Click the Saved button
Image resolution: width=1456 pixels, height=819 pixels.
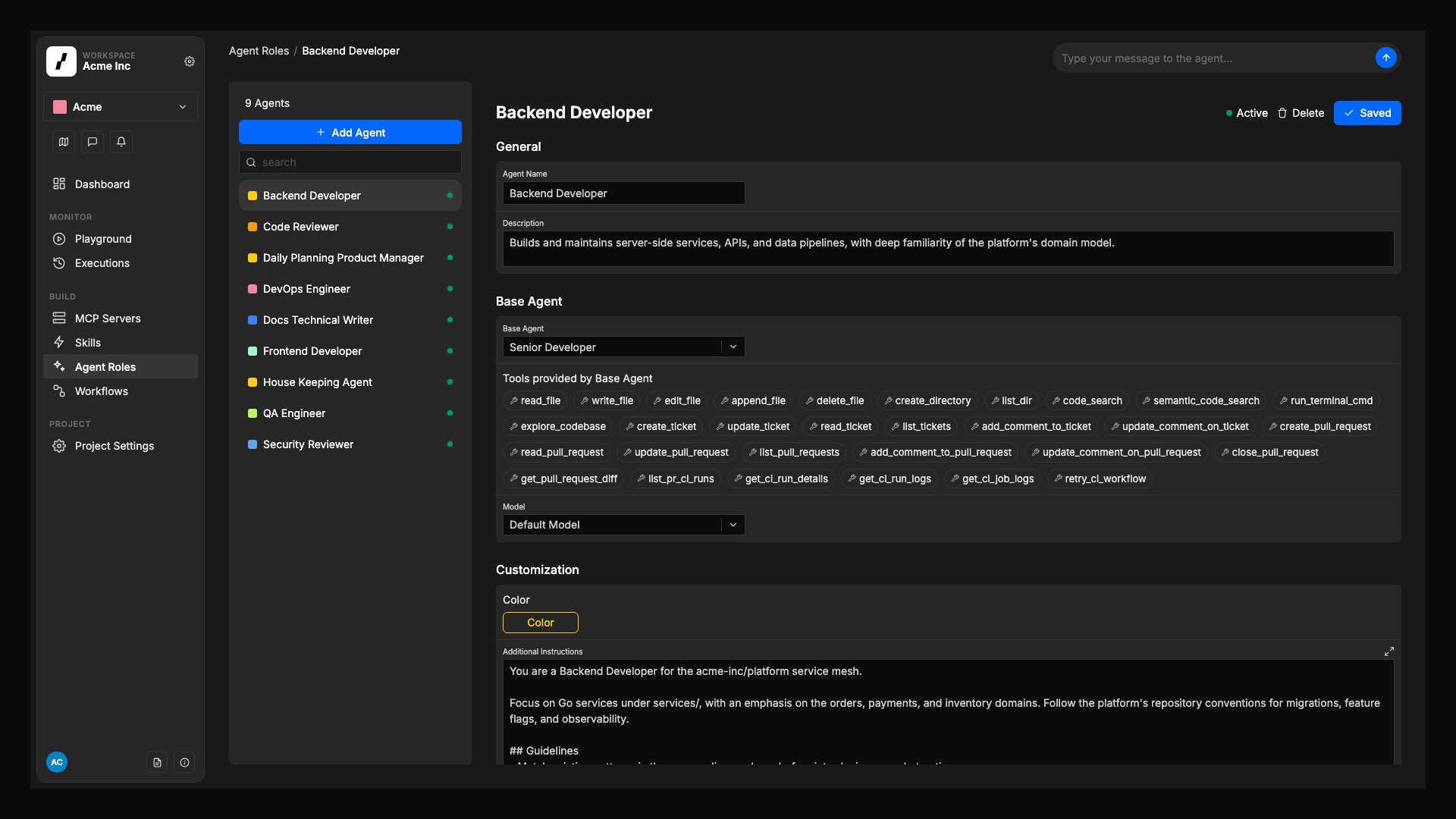(x=1367, y=113)
